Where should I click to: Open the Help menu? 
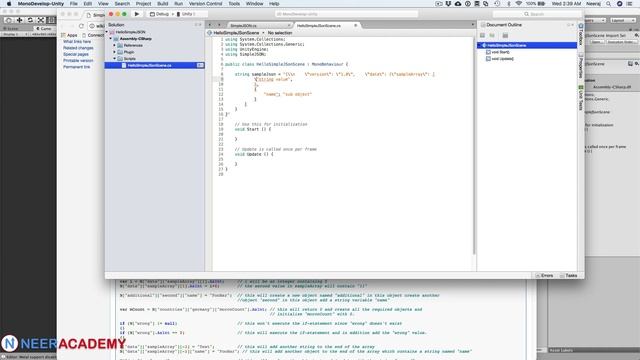click(274, 4)
